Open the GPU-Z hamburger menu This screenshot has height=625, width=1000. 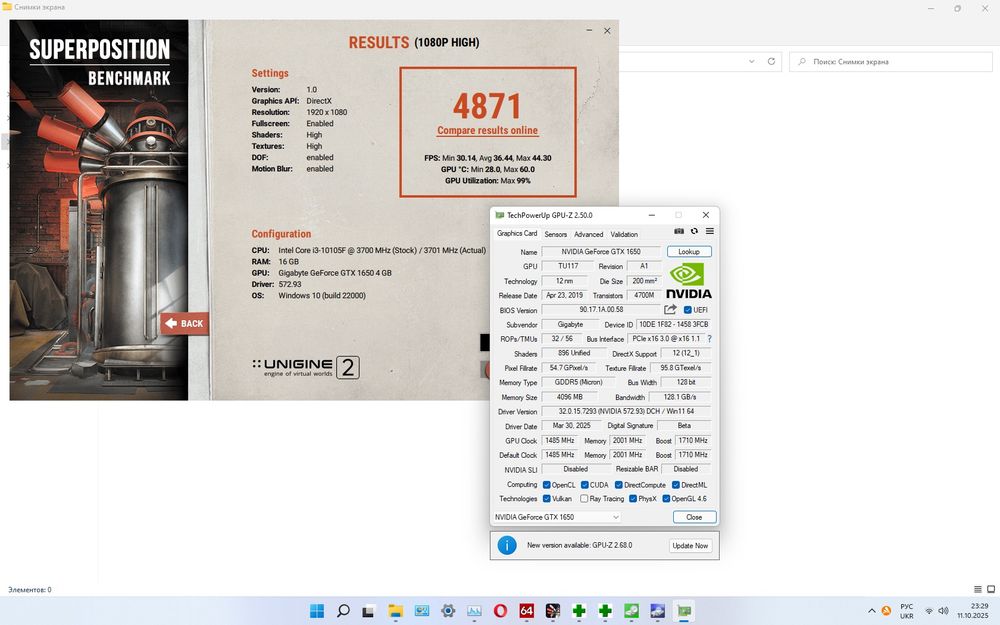[x=710, y=232]
